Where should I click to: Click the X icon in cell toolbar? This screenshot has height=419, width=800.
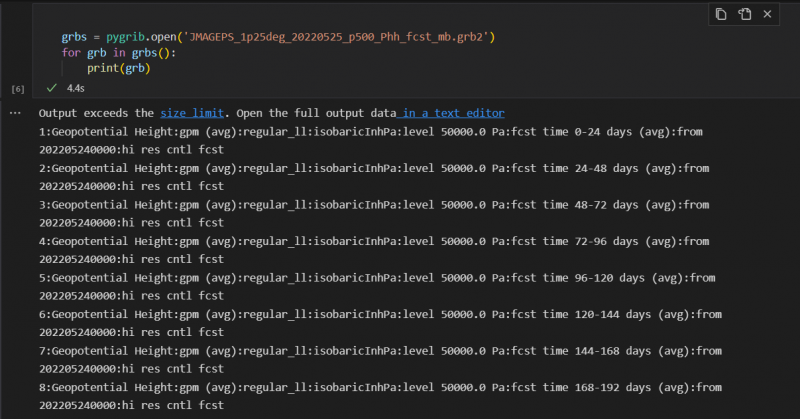pos(770,14)
